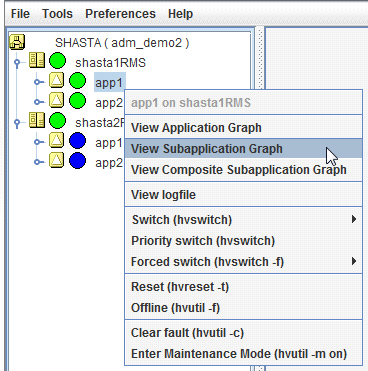Click the green status circle beside shasta1RMS
The image size is (368, 371).
coord(57,61)
